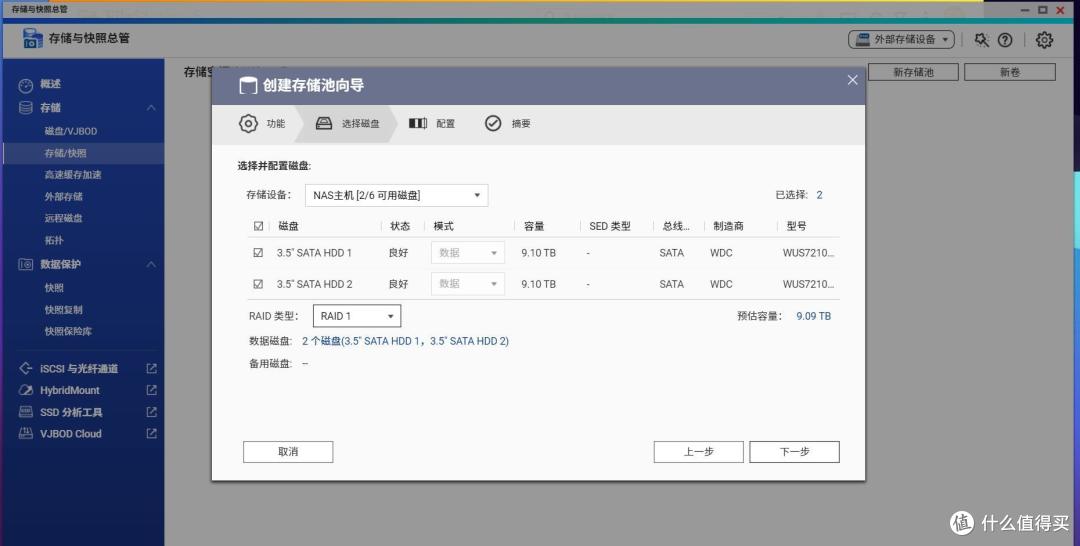The width and height of the screenshot is (1080, 546).
Task: Sort by the 状态 column header
Action: [400, 226]
